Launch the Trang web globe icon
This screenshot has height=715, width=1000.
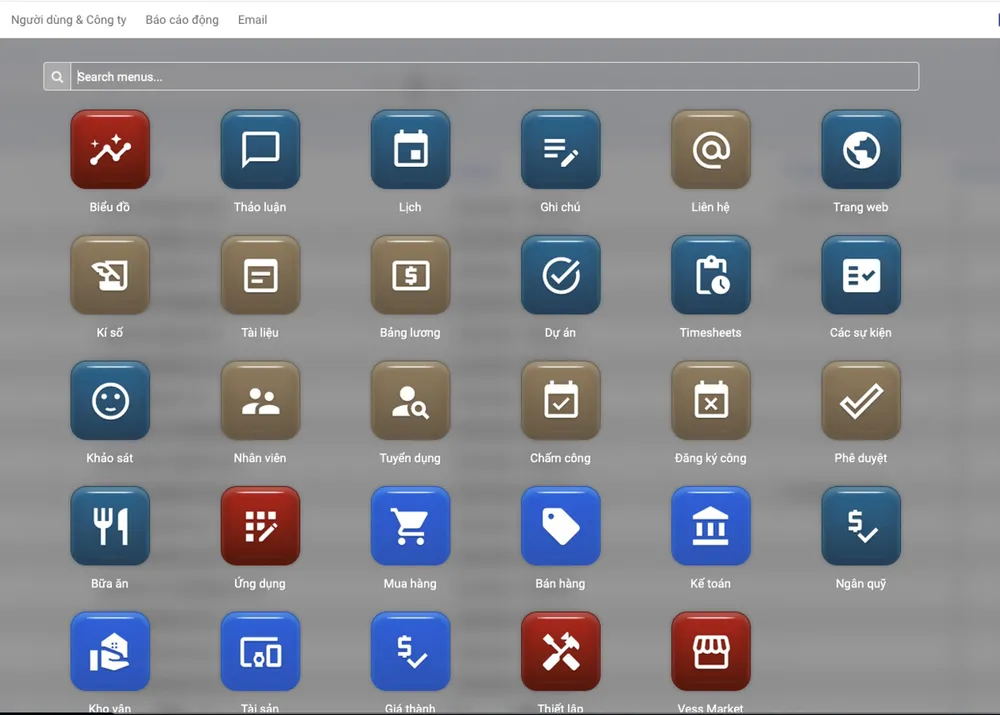click(x=860, y=150)
